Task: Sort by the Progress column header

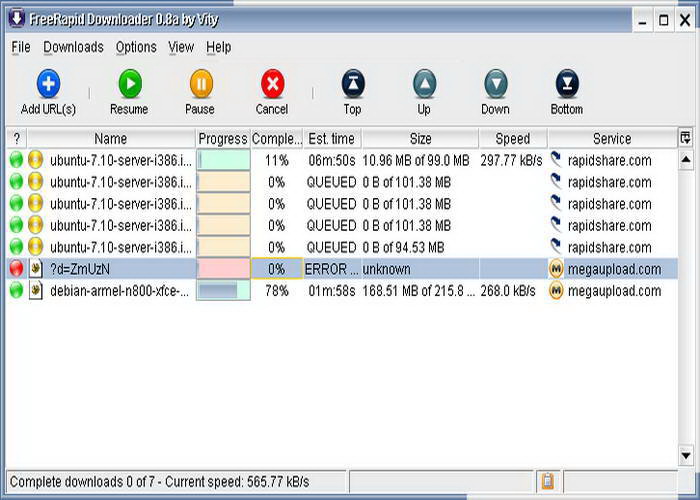Action: click(223, 138)
